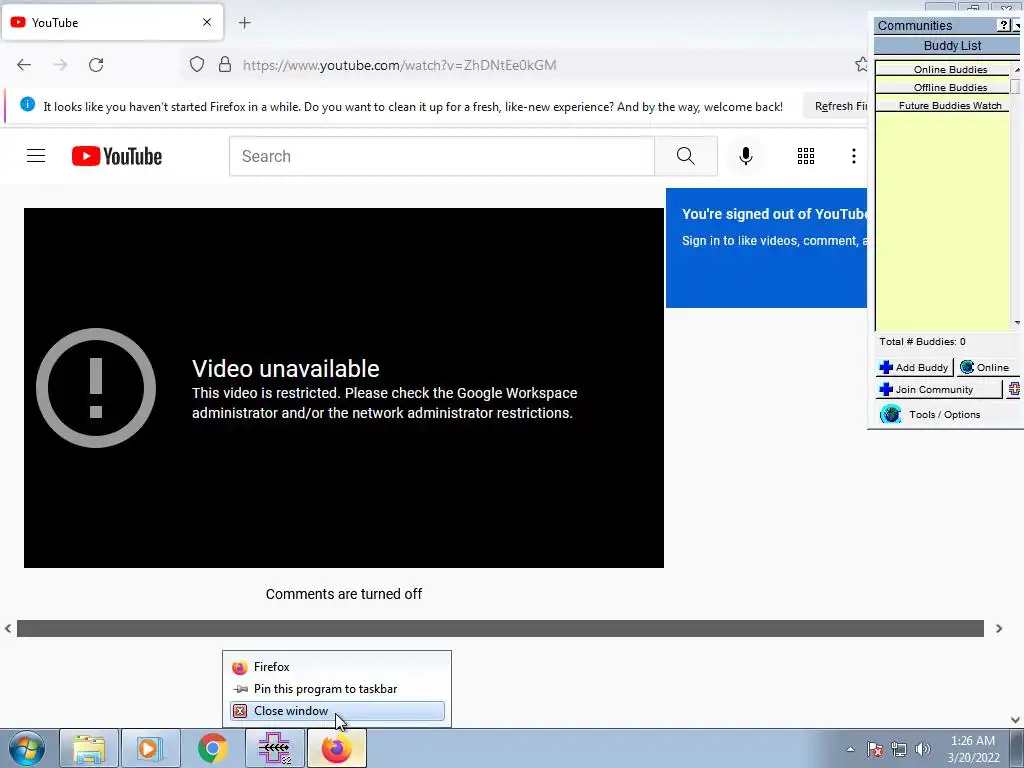Image resolution: width=1024 pixels, height=768 pixels.
Task: Click the Action Center flag tray icon
Action: pyautogui.click(x=875, y=749)
